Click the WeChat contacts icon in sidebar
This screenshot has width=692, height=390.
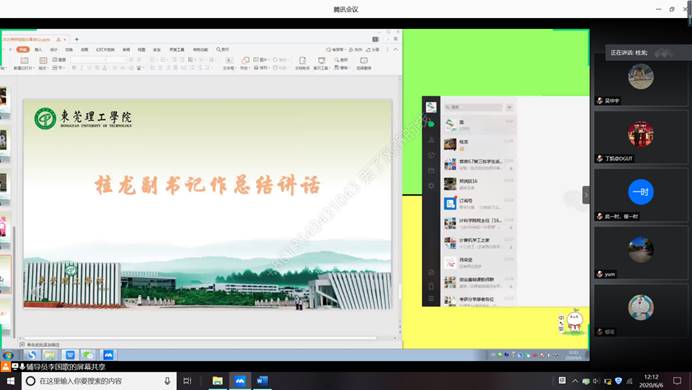click(431, 140)
